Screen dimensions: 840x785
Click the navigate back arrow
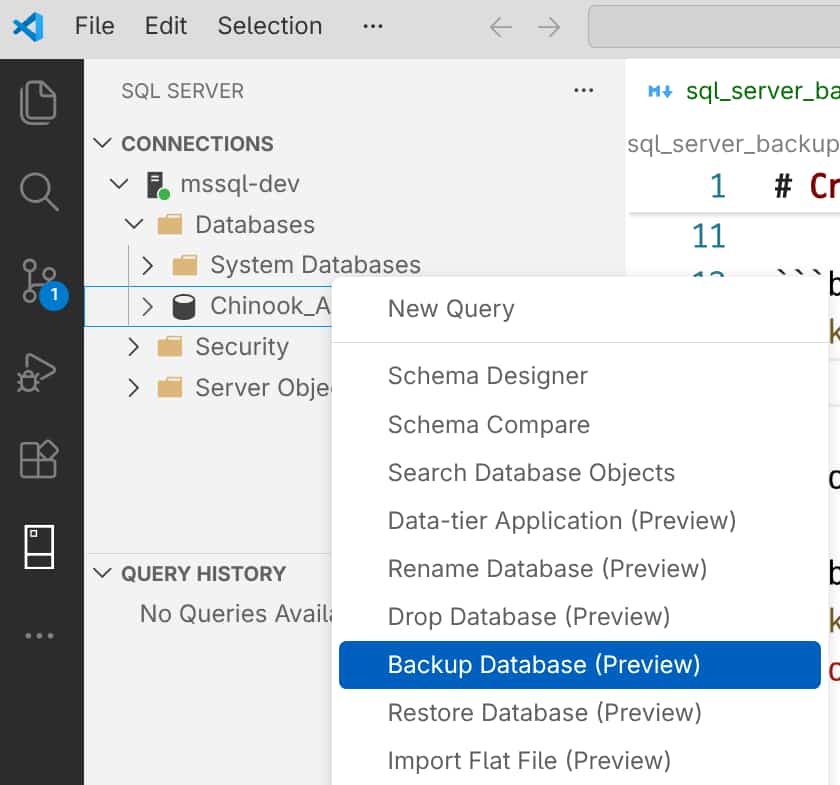click(500, 28)
